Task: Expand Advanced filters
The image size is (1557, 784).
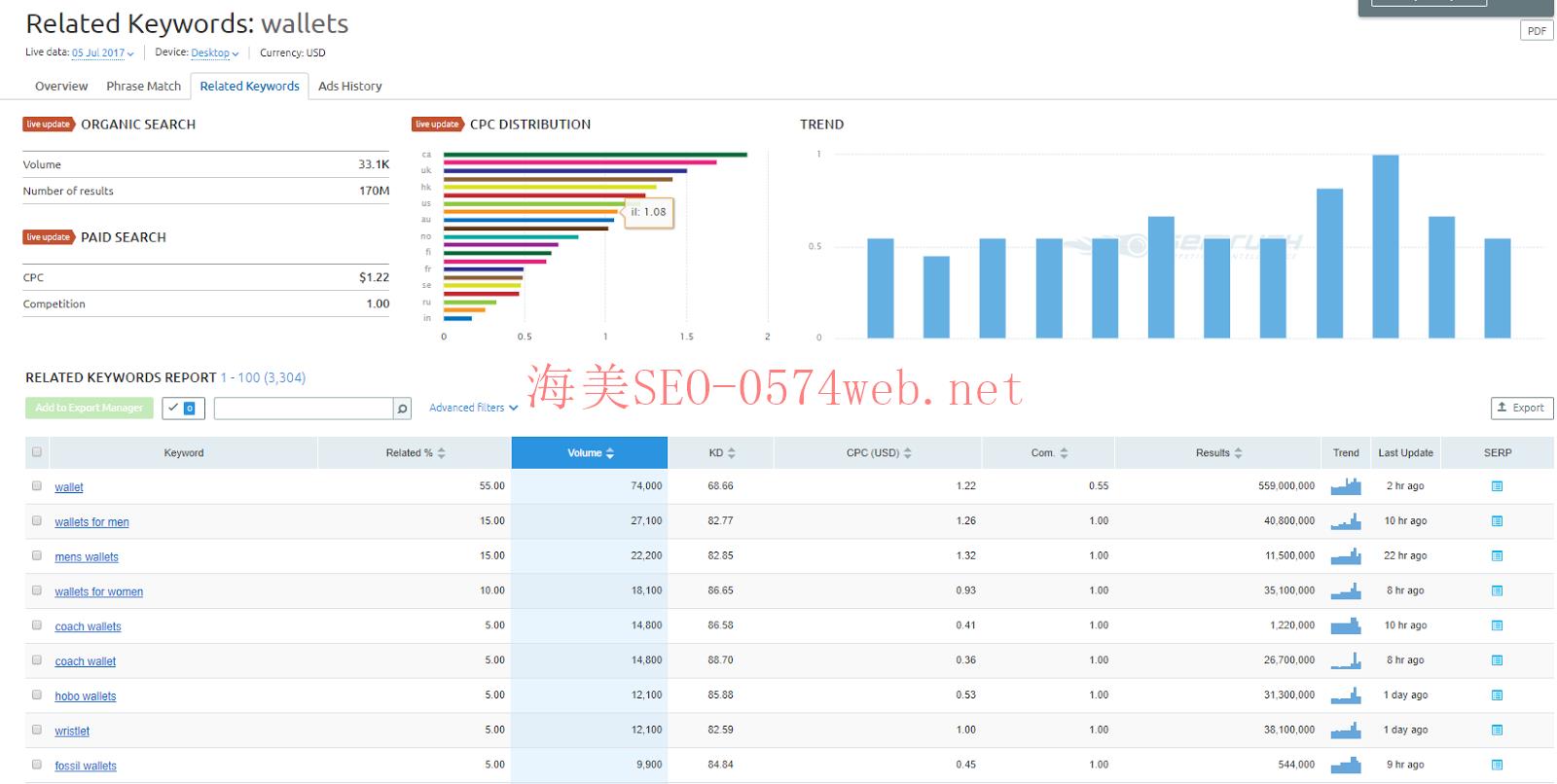Action: click(473, 409)
